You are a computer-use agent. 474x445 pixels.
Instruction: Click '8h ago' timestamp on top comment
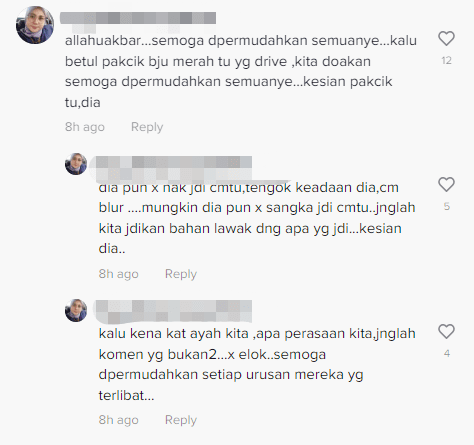[x=85, y=127]
